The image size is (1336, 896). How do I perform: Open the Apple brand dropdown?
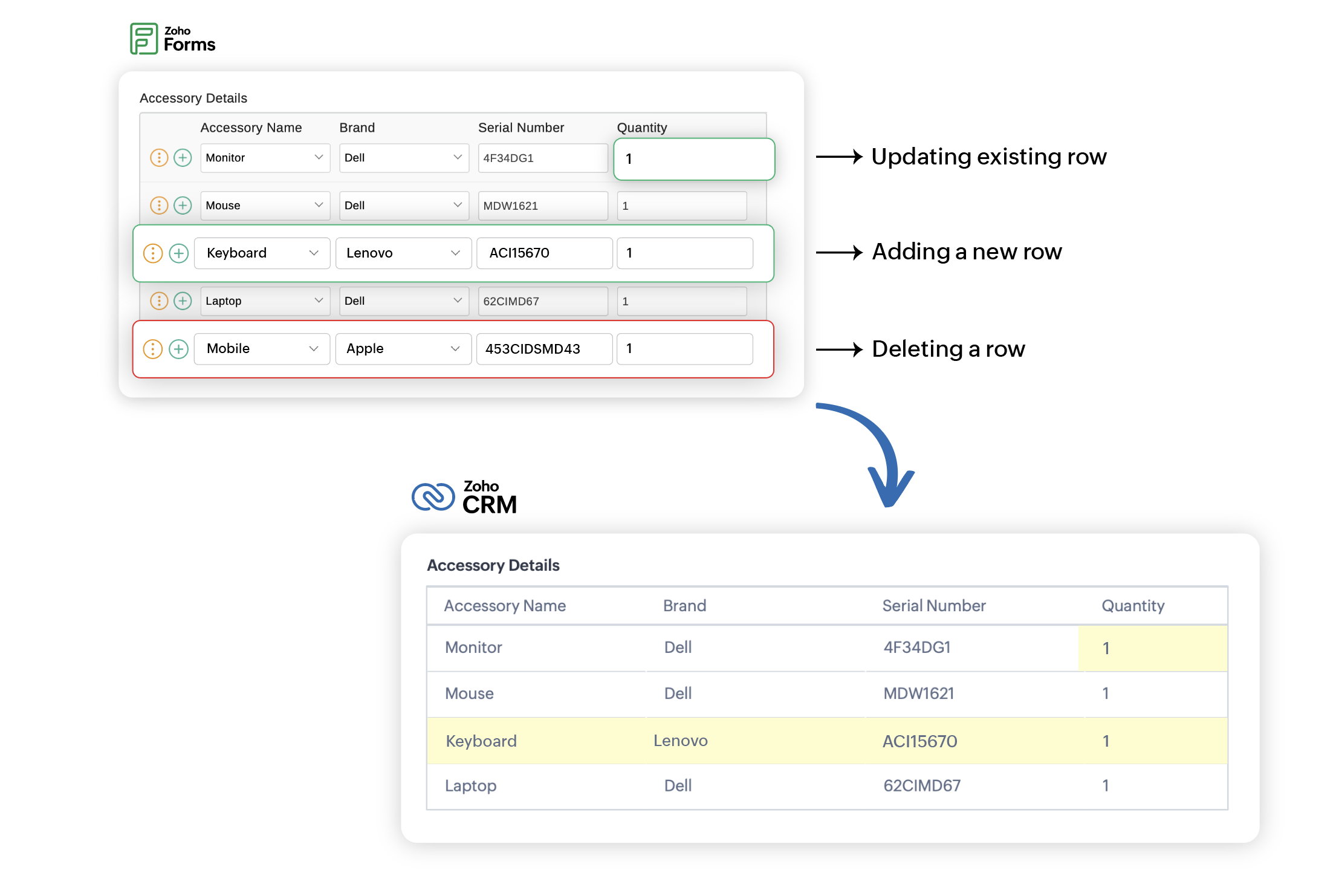(x=403, y=349)
